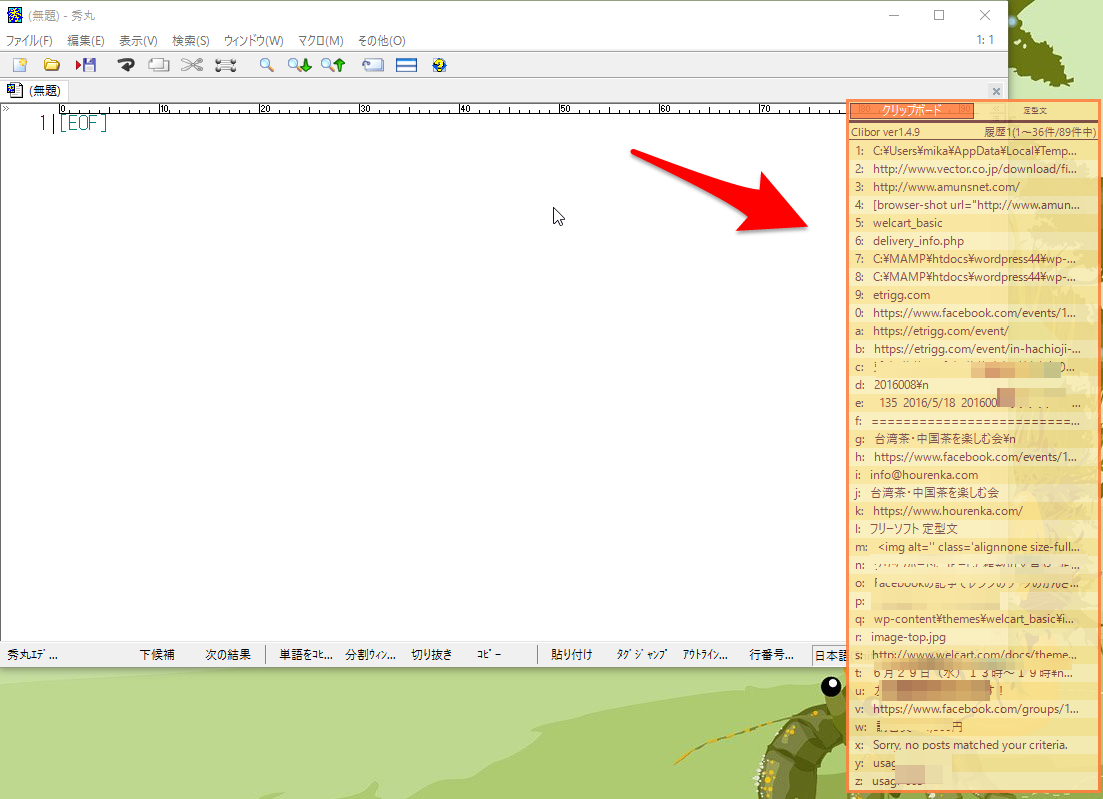This screenshot has width=1103, height=799.
Task: Click the タグジャンプ function key button
Action: [642, 655]
